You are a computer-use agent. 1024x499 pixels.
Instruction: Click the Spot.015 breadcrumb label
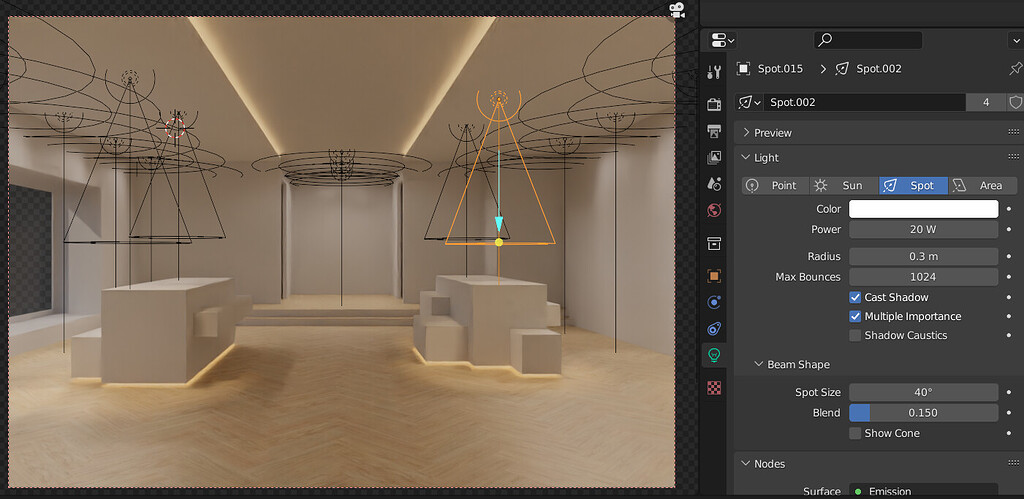[780, 69]
